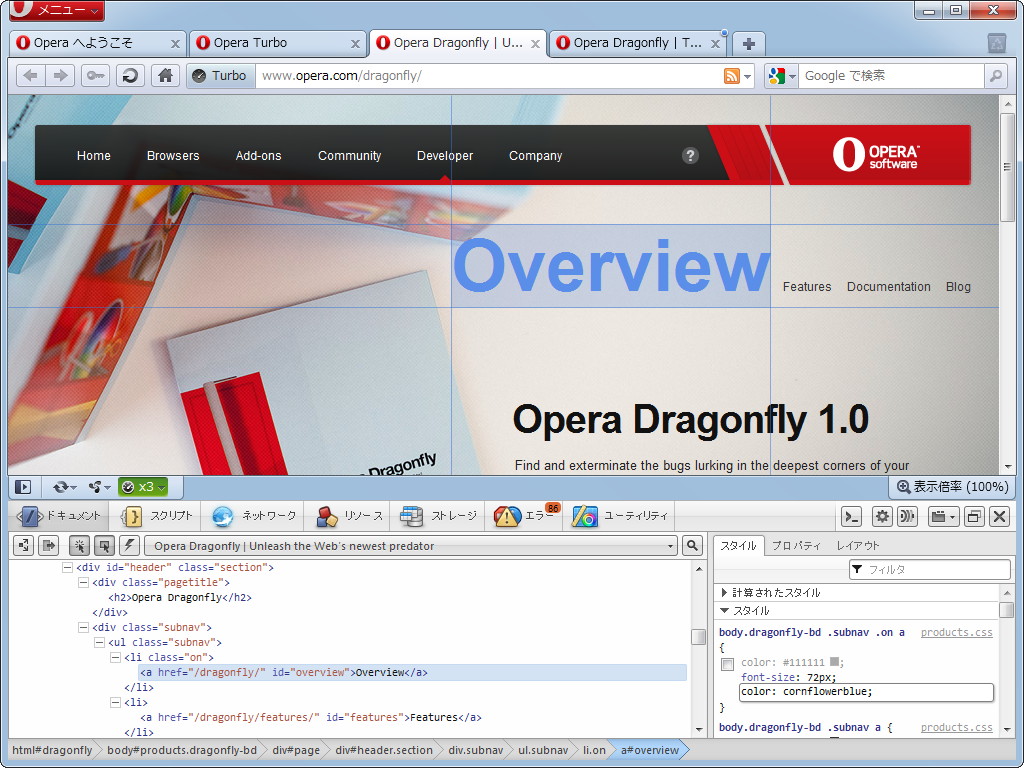Click the Documentation link on the page
1024x768 pixels.
click(888, 287)
